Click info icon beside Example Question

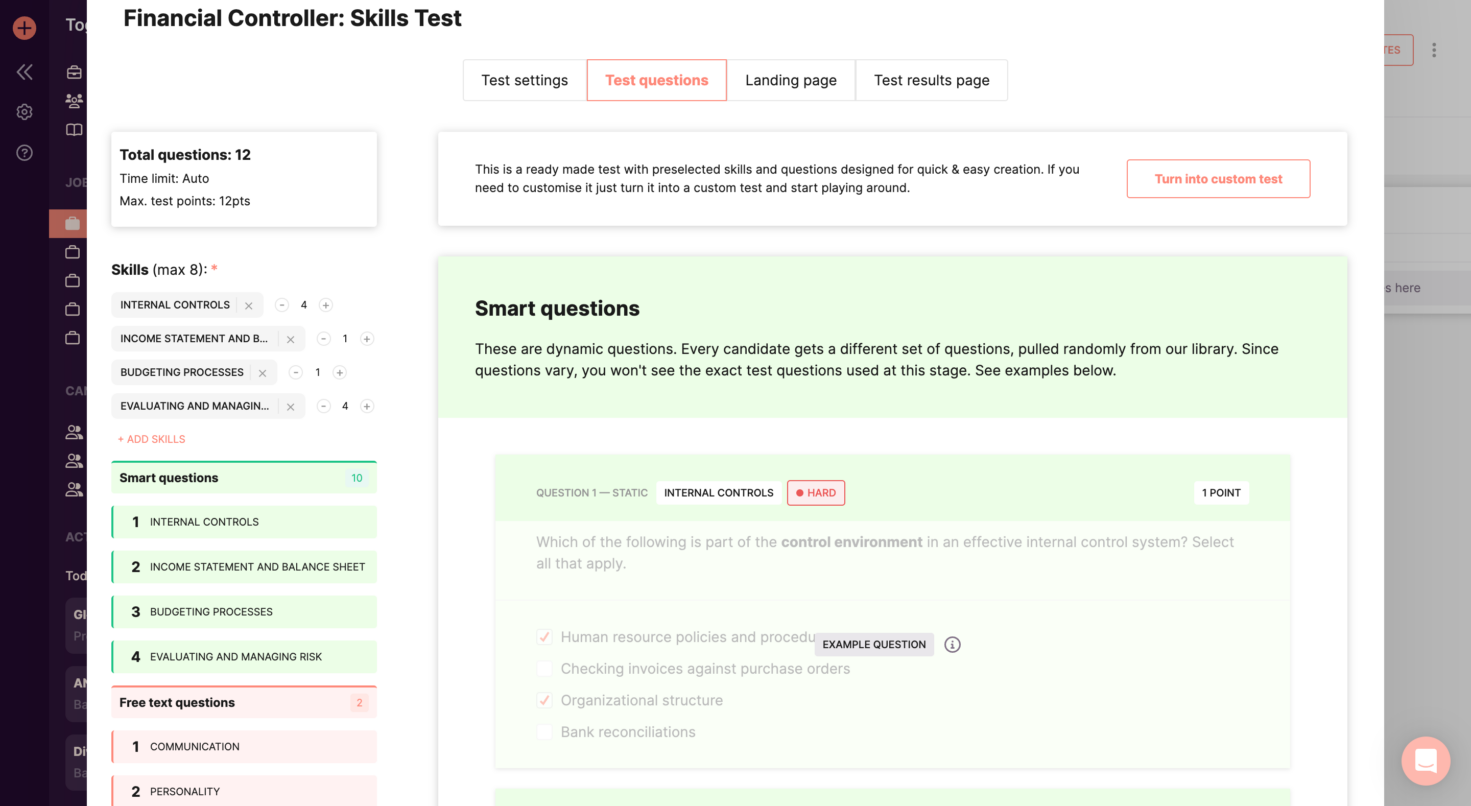(952, 645)
